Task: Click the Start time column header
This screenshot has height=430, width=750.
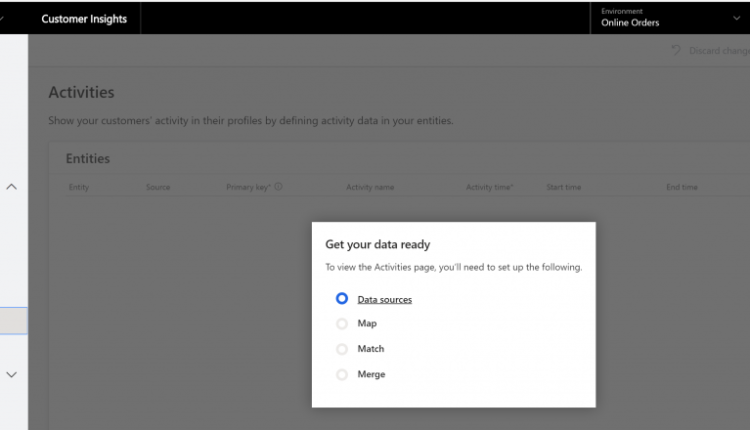Action: [x=566, y=187]
